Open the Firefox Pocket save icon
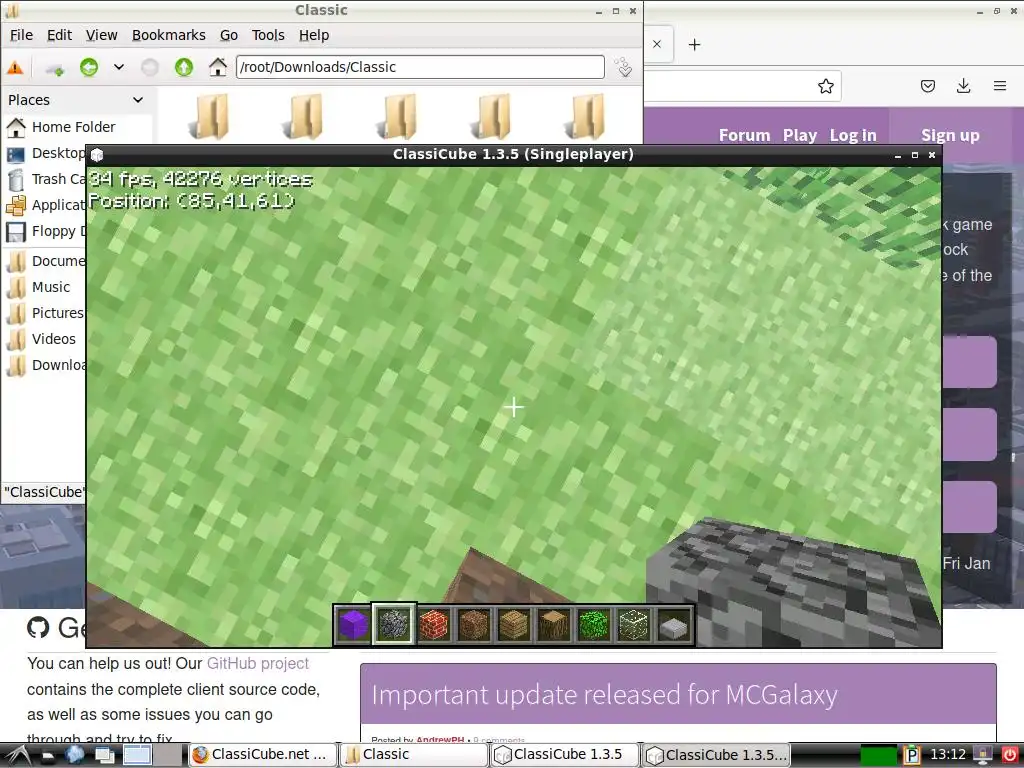This screenshot has width=1024, height=768. (x=928, y=86)
